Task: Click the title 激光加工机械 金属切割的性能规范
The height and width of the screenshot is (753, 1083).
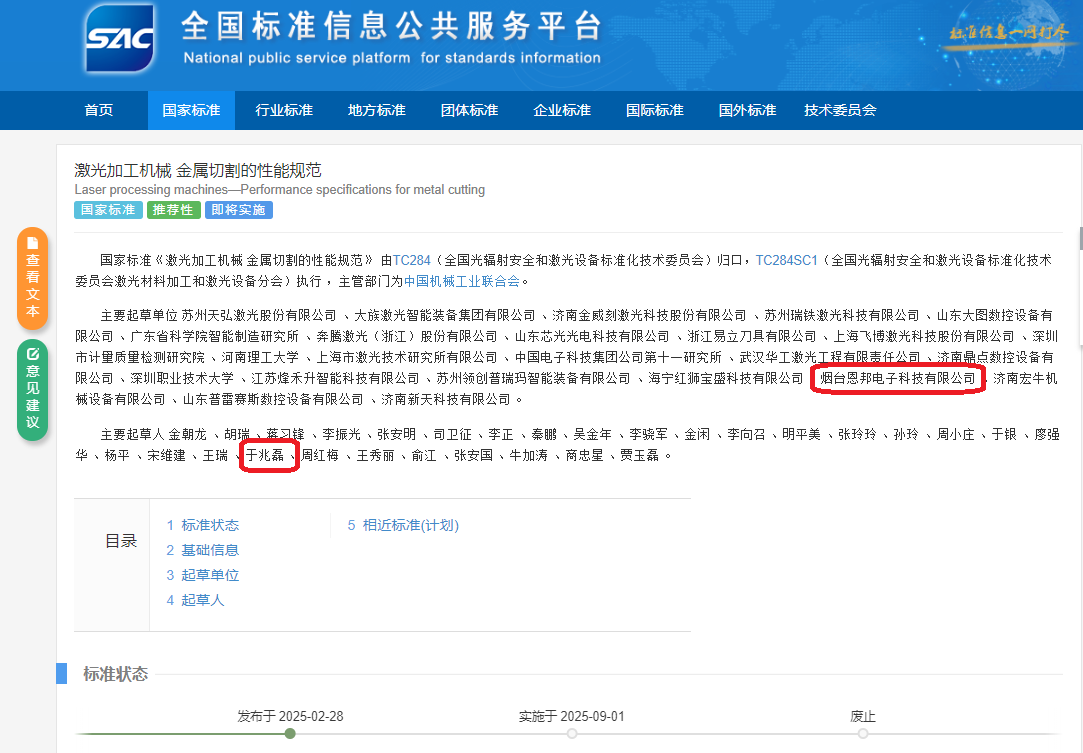Action: 198,170
